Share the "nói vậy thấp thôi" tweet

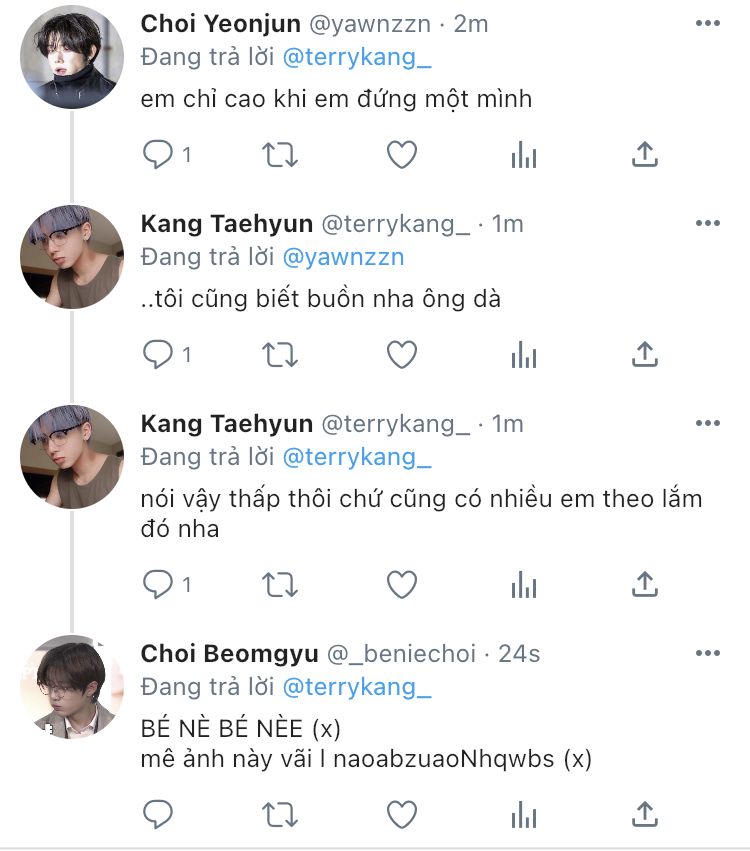click(645, 584)
